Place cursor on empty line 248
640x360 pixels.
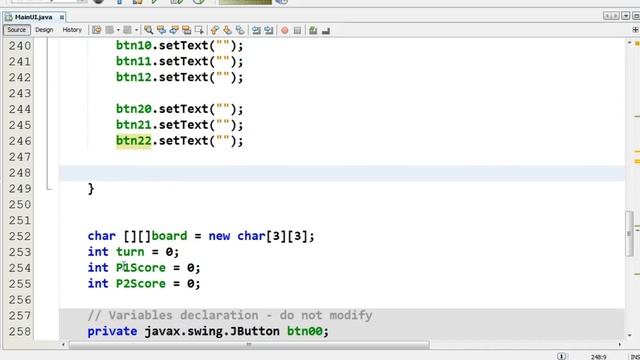tap(342, 173)
